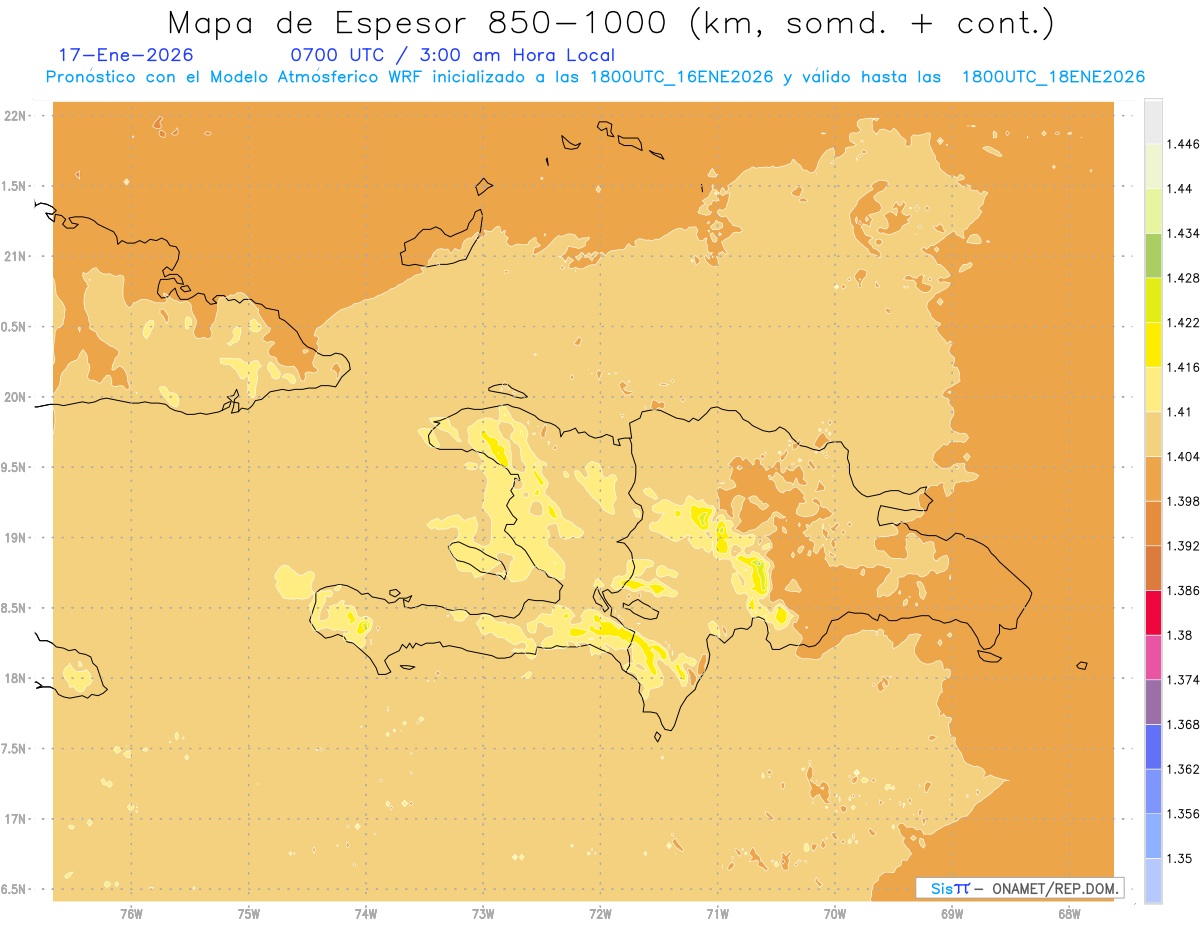Click the longitude label '70W'

pos(834,914)
